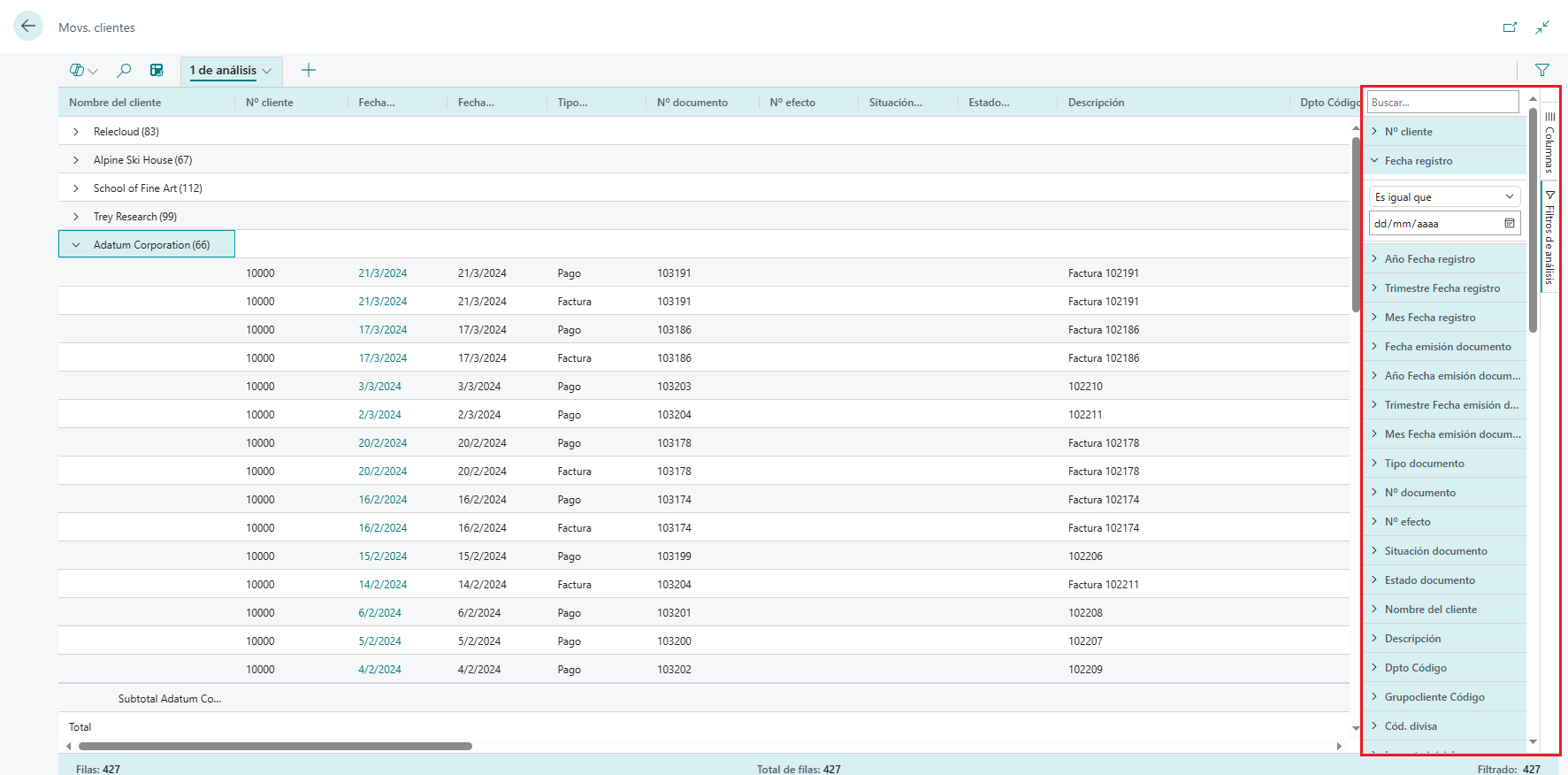Collapse the Adatum Corporation (66) group
Image resolution: width=1568 pixels, height=775 pixels.
coord(76,245)
